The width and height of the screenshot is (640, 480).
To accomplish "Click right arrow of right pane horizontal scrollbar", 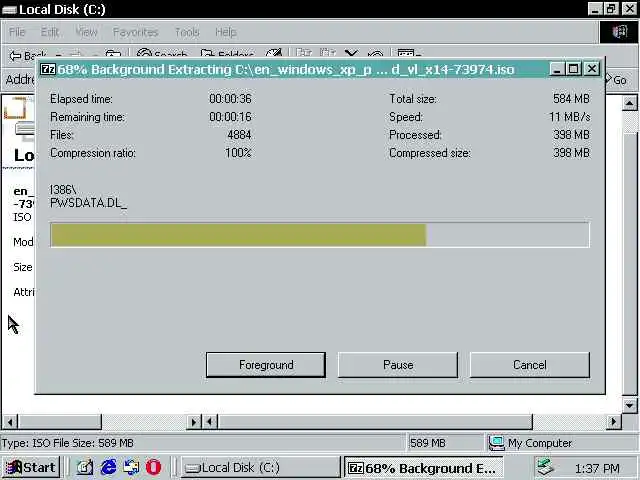I will point(613,422).
